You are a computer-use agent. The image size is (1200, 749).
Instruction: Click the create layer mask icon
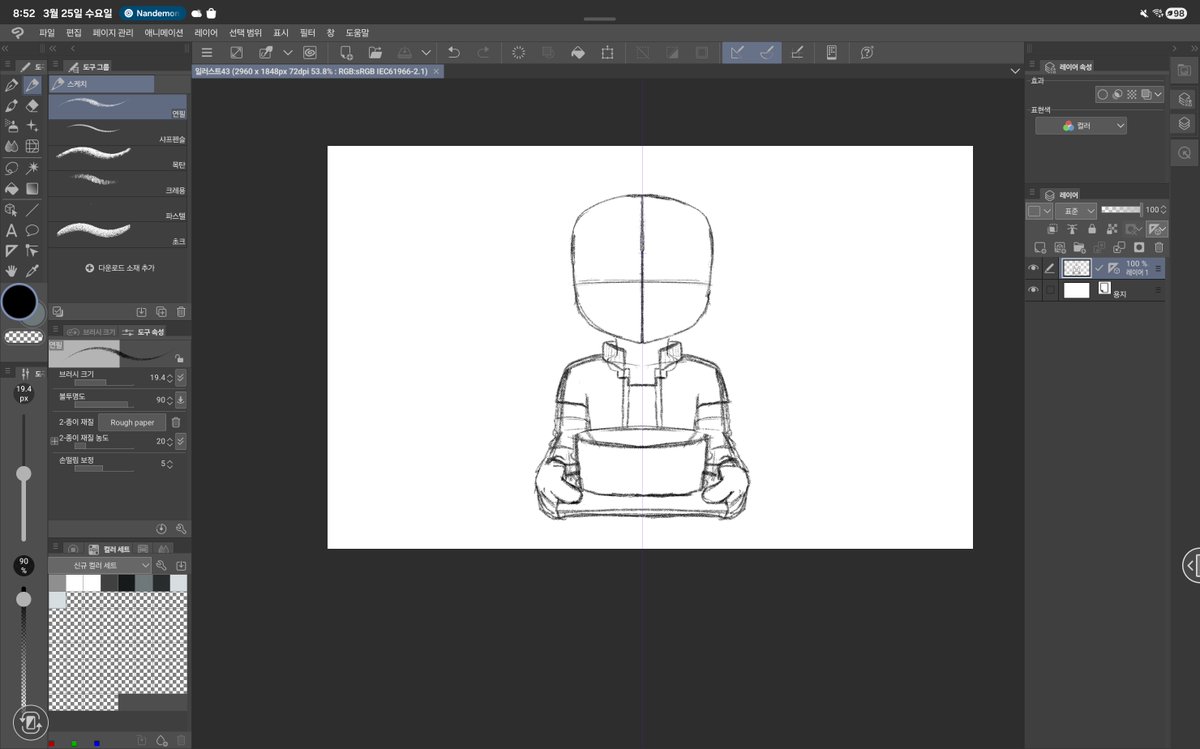click(1139, 247)
